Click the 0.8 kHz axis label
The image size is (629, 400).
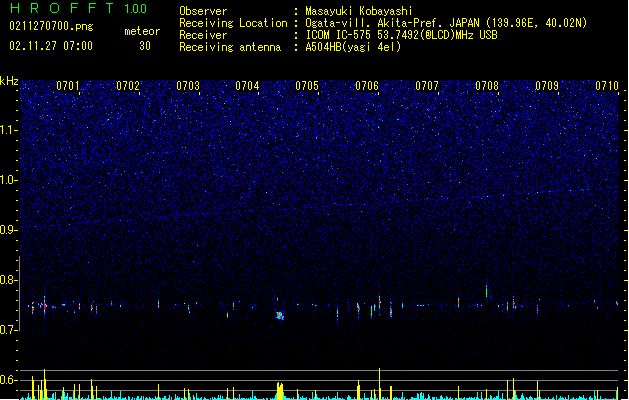pos(9,280)
